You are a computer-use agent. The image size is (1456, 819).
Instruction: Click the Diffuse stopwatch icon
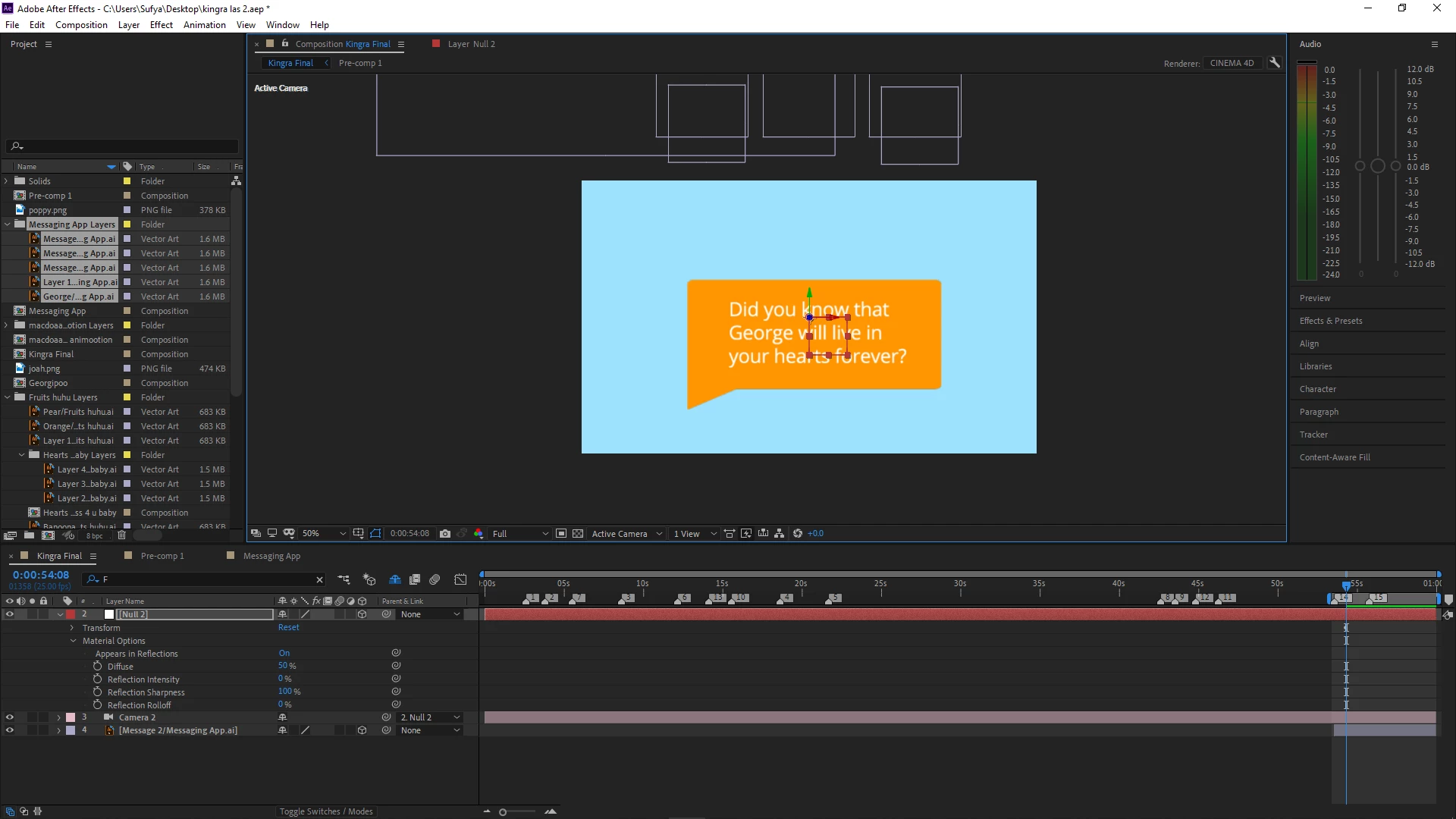pyautogui.click(x=97, y=667)
